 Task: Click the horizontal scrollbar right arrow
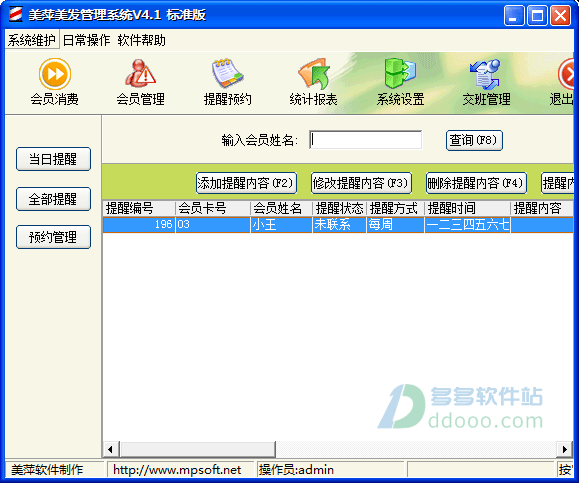pyautogui.click(x=565, y=449)
